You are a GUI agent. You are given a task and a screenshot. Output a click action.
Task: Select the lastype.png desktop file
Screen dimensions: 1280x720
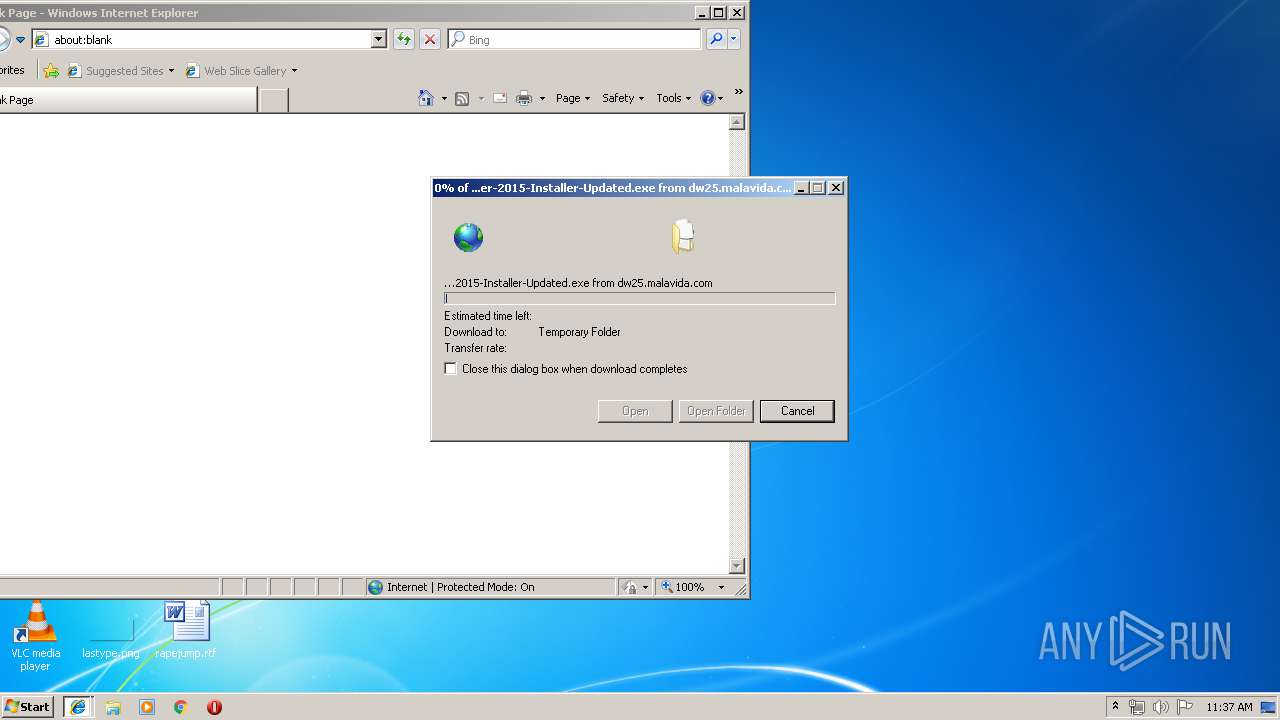pyautogui.click(x=110, y=636)
